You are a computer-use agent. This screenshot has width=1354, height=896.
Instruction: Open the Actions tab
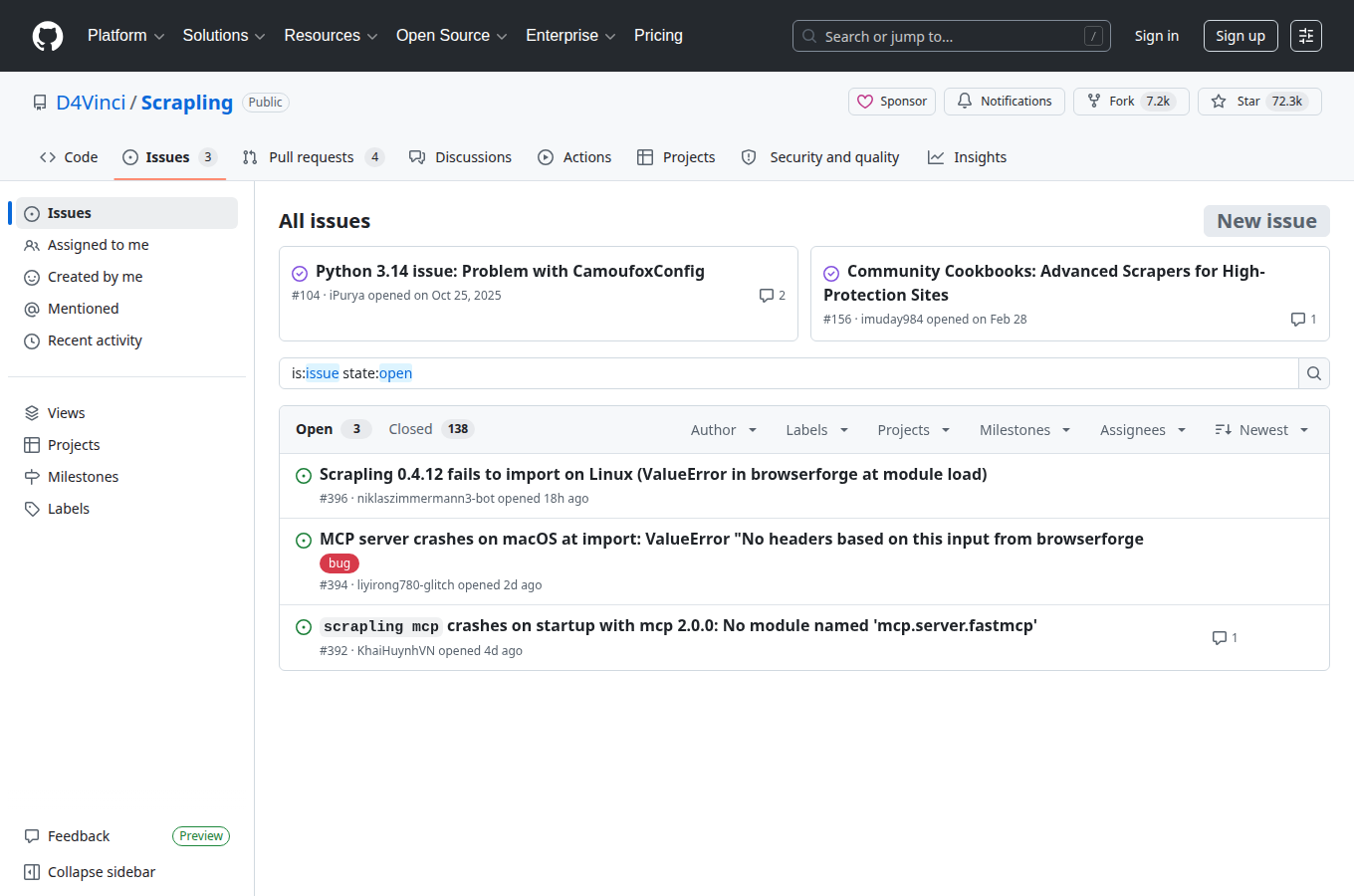point(574,157)
